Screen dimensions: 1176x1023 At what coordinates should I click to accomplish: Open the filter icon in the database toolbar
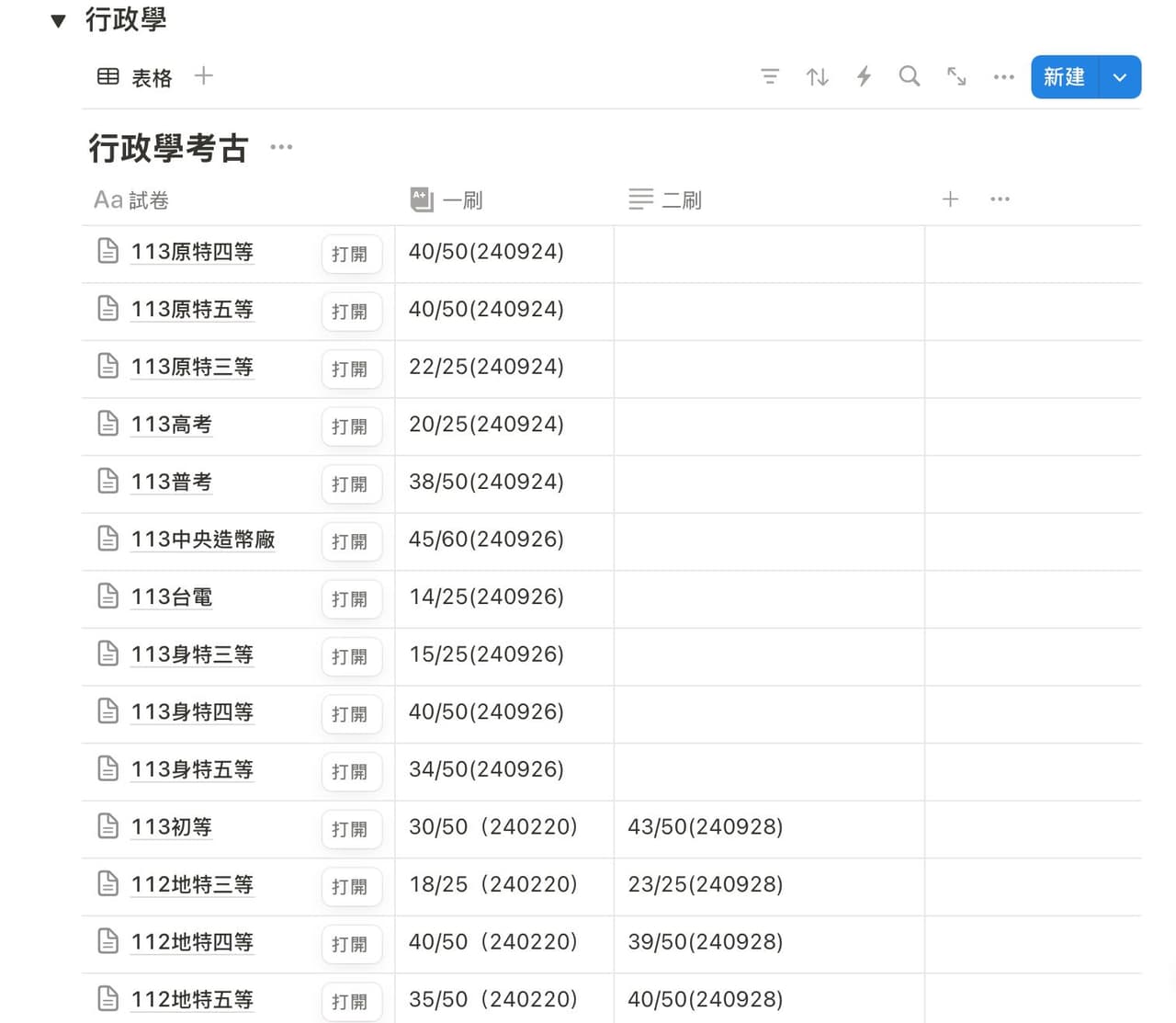pos(770,76)
